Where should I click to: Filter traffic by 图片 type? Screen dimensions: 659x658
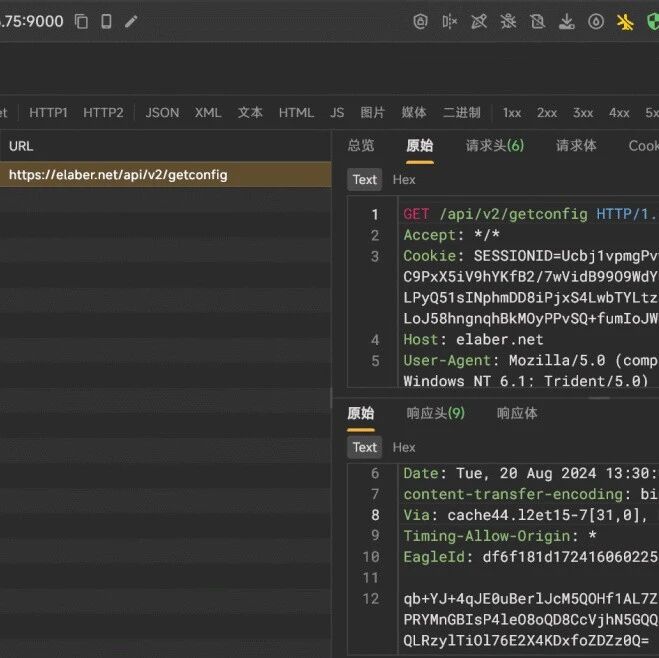click(x=372, y=113)
